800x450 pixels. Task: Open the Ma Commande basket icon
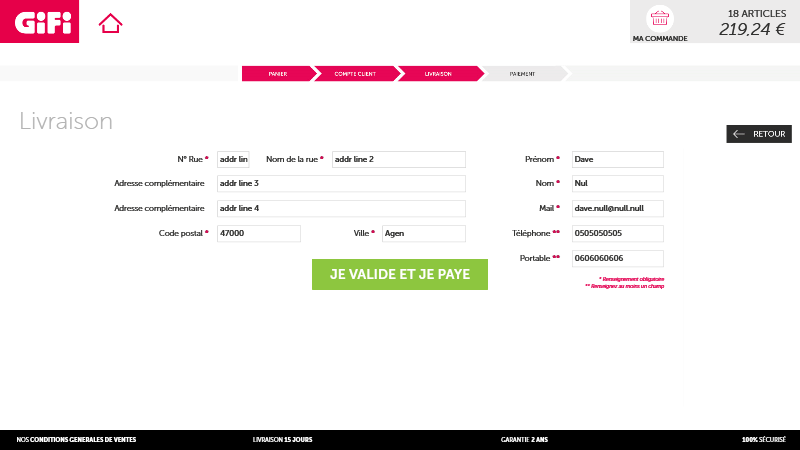[659, 18]
